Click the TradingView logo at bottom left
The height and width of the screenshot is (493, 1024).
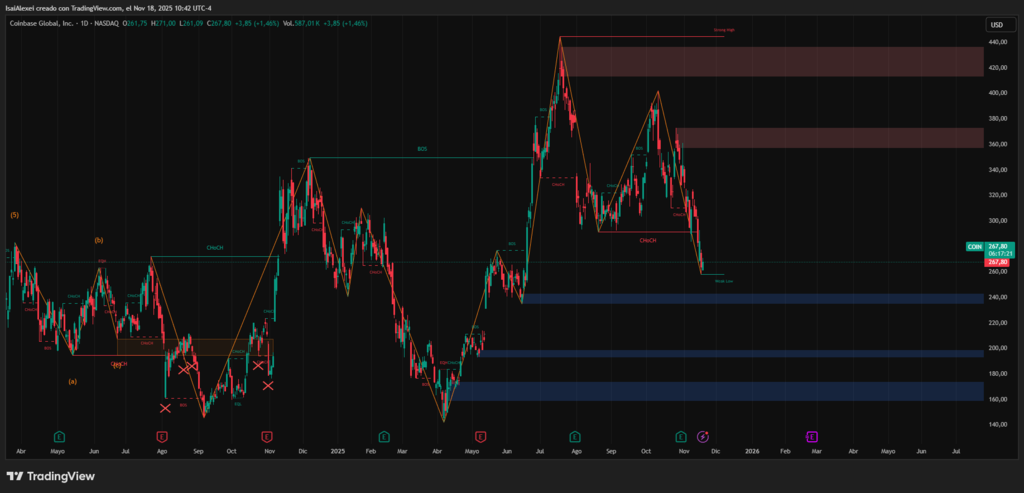pos(51,476)
